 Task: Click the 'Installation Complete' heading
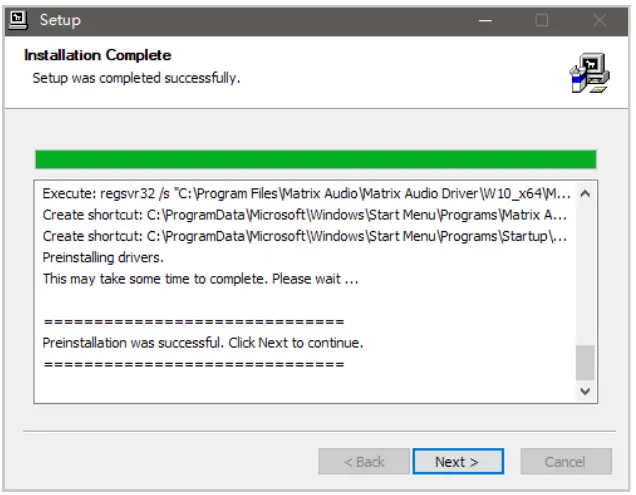pos(97,55)
